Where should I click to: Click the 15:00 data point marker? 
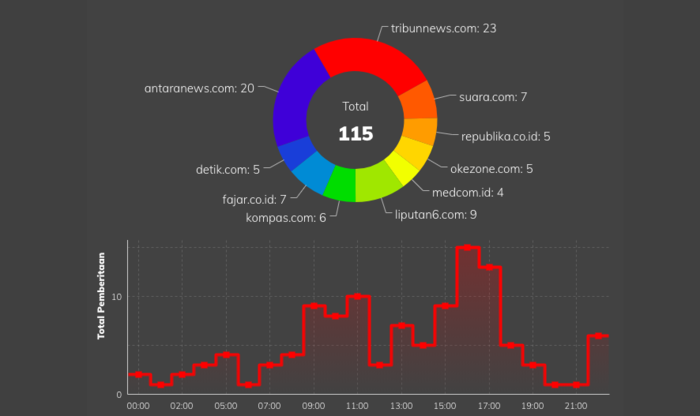(x=445, y=306)
